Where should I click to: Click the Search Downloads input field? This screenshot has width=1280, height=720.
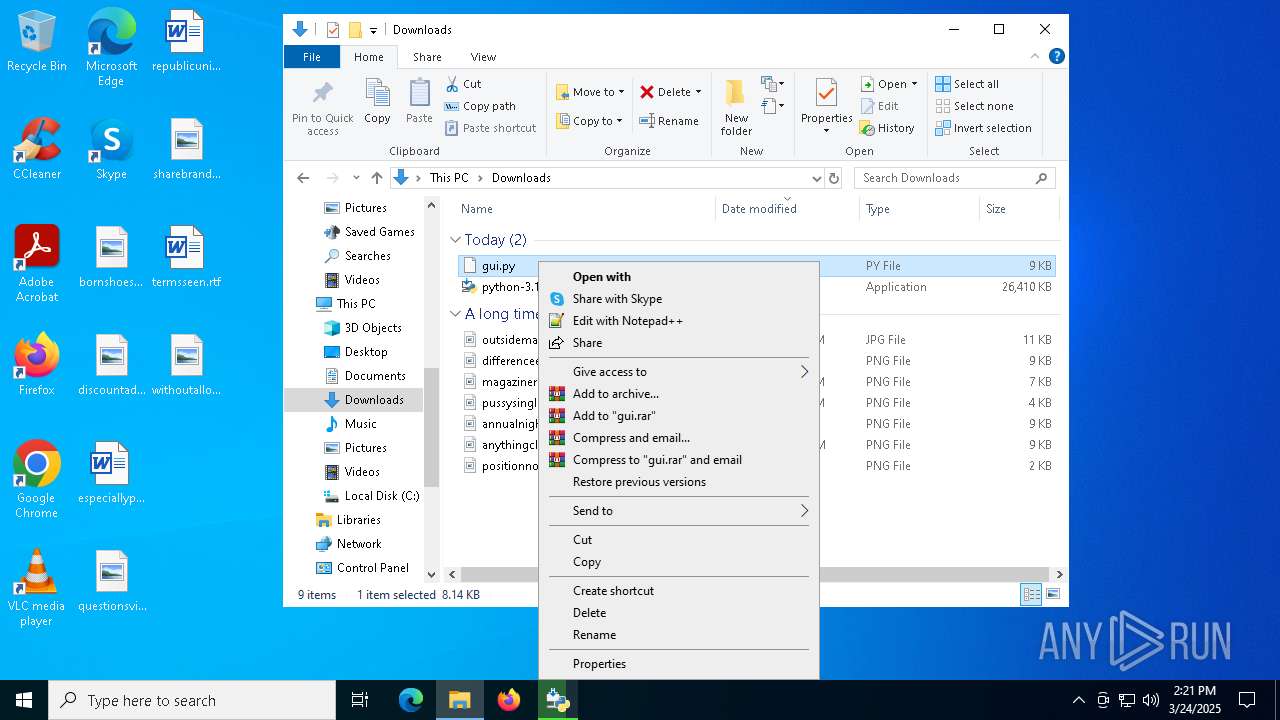[x=945, y=178]
